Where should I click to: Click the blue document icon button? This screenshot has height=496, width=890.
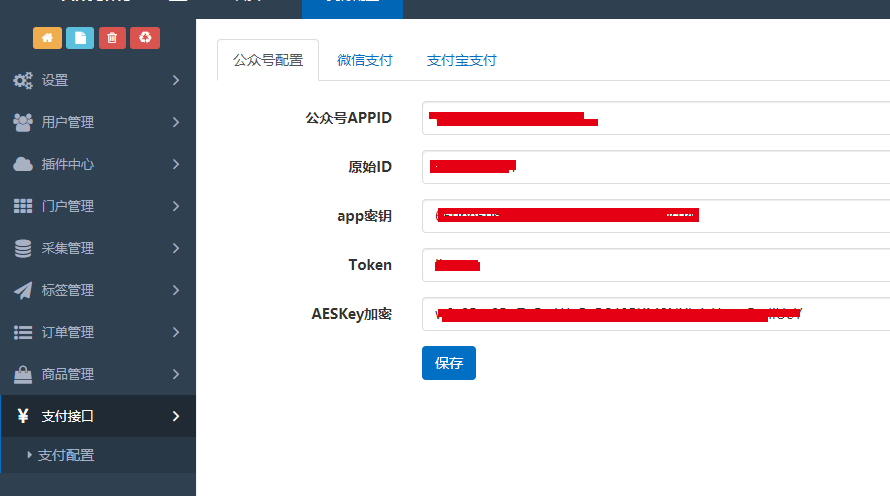click(x=80, y=38)
